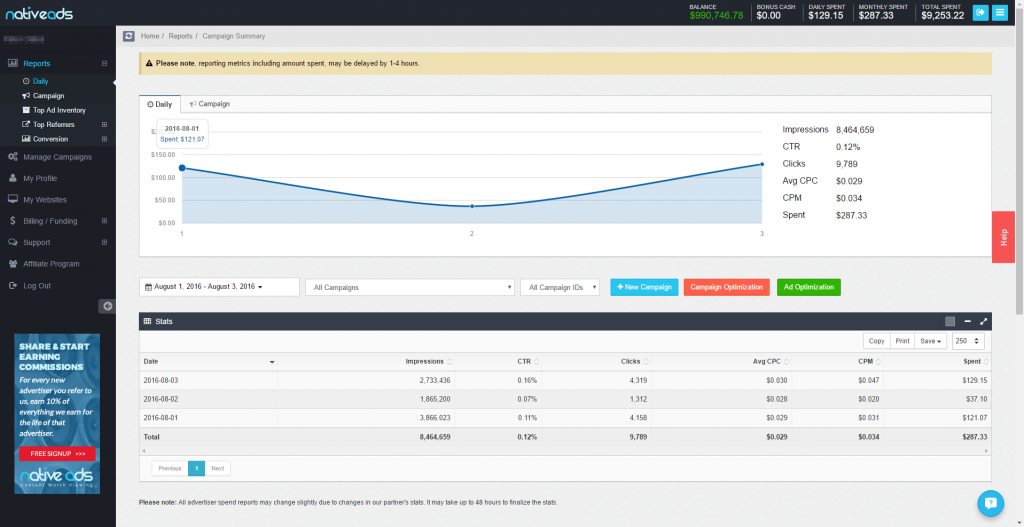Collapse the sidebar with arrow button
This screenshot has height=527, width=1024.
pyautogui.click(x=108, y=306)
